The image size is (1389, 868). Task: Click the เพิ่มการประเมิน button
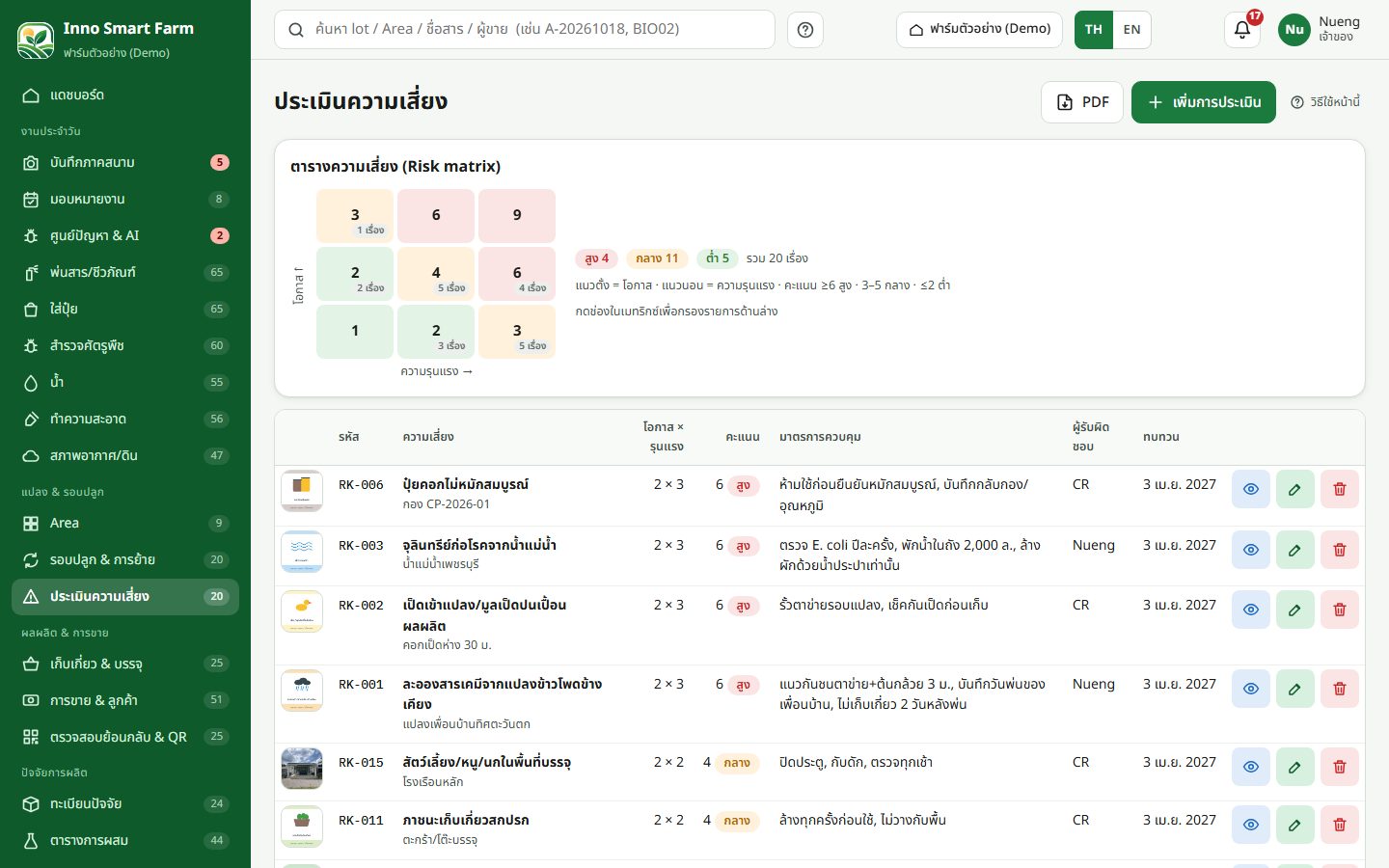tap(1204, 102)
